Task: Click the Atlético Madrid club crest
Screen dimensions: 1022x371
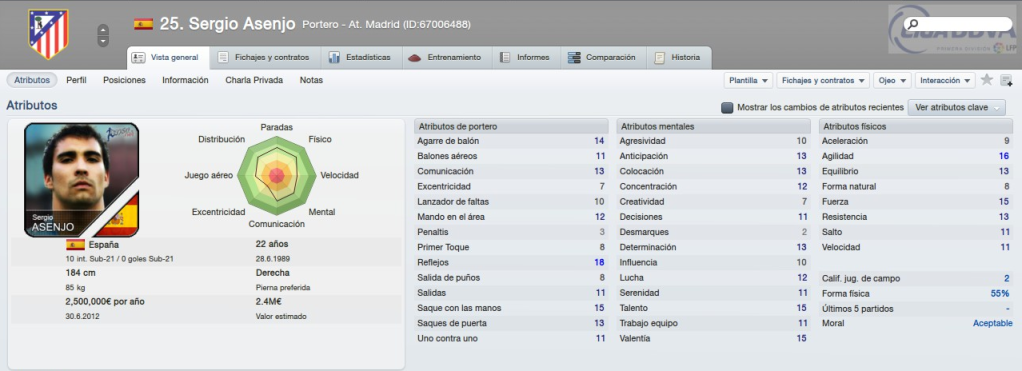Action: pos(48,34)
